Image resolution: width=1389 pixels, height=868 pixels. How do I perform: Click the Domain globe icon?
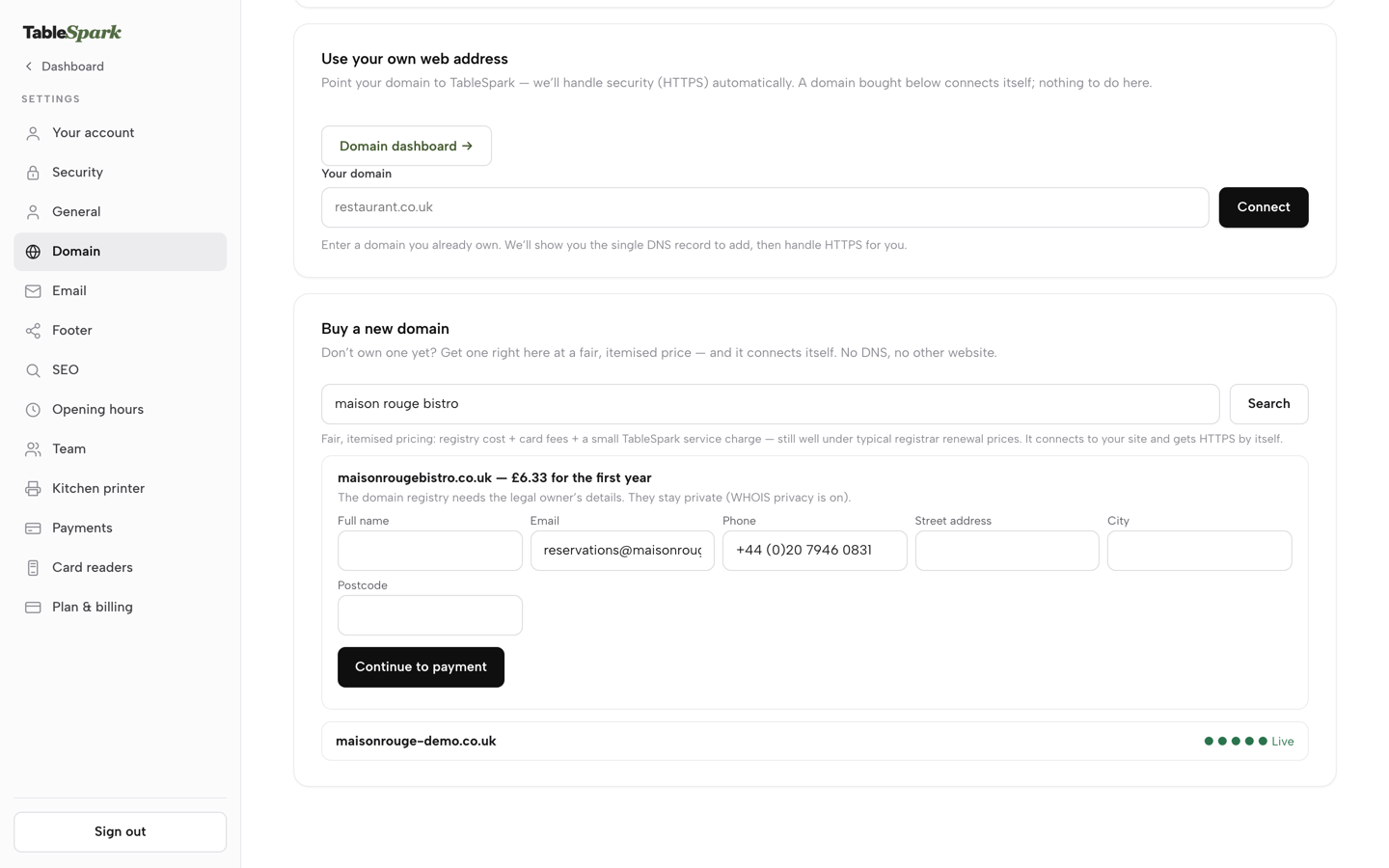pos(33,252)
